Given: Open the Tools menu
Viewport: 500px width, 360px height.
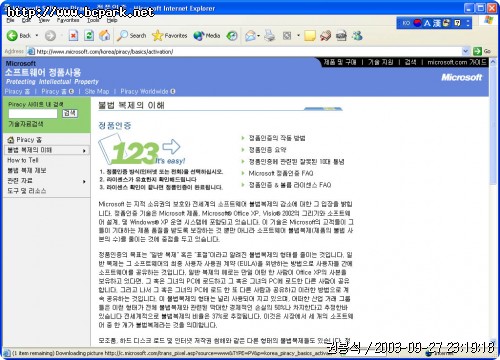Looking at the screenshot, I should 93,20.
